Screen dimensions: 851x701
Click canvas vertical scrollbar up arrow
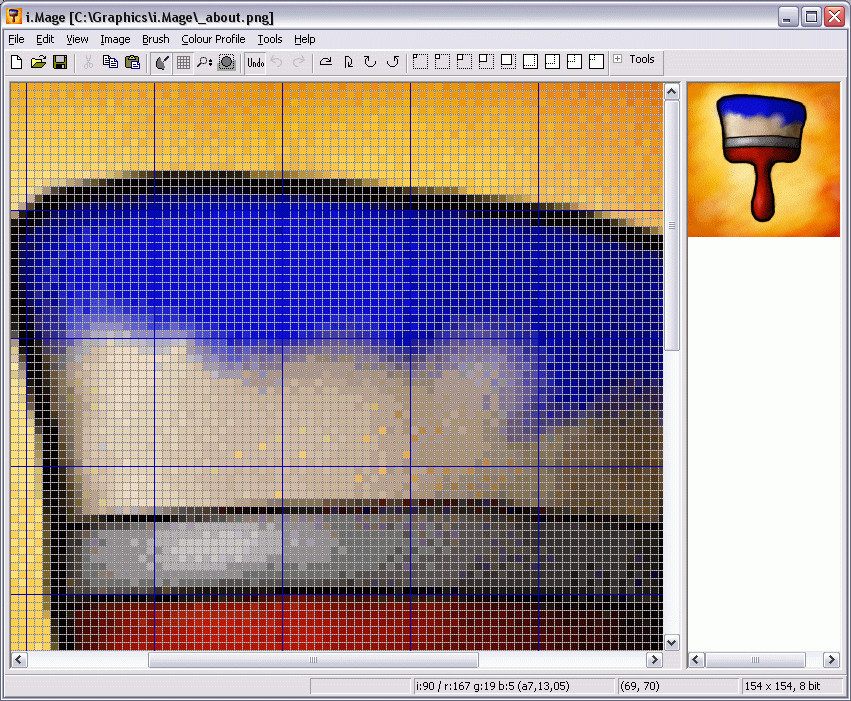[x=671, y=92]
